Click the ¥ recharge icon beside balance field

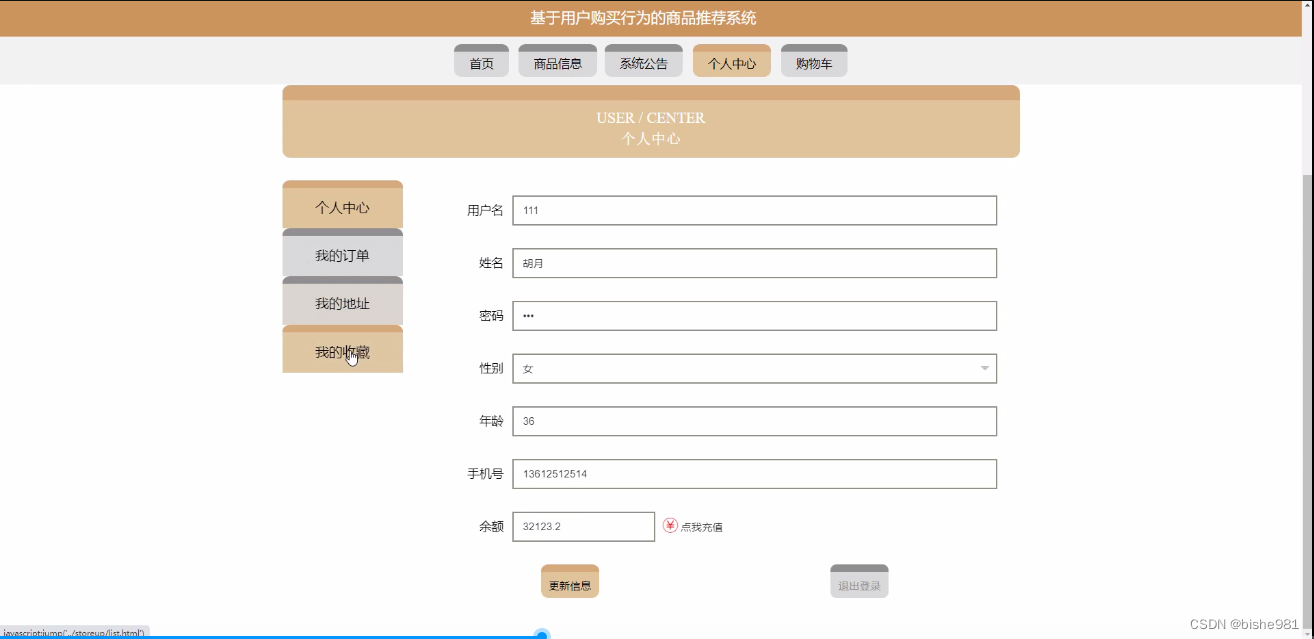pyautogui.click(x=671, y=525)
